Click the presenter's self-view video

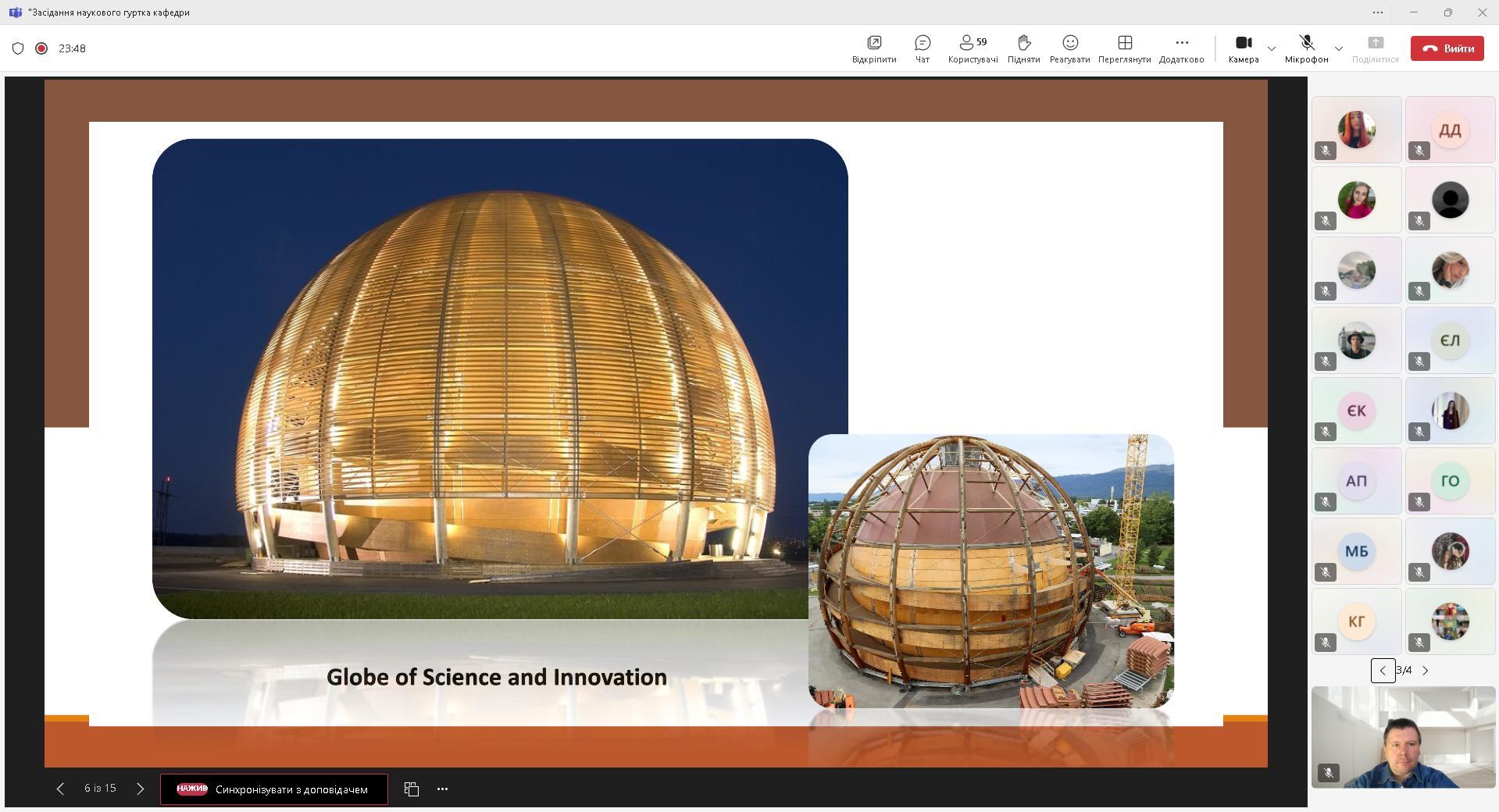coord(1404,737)
